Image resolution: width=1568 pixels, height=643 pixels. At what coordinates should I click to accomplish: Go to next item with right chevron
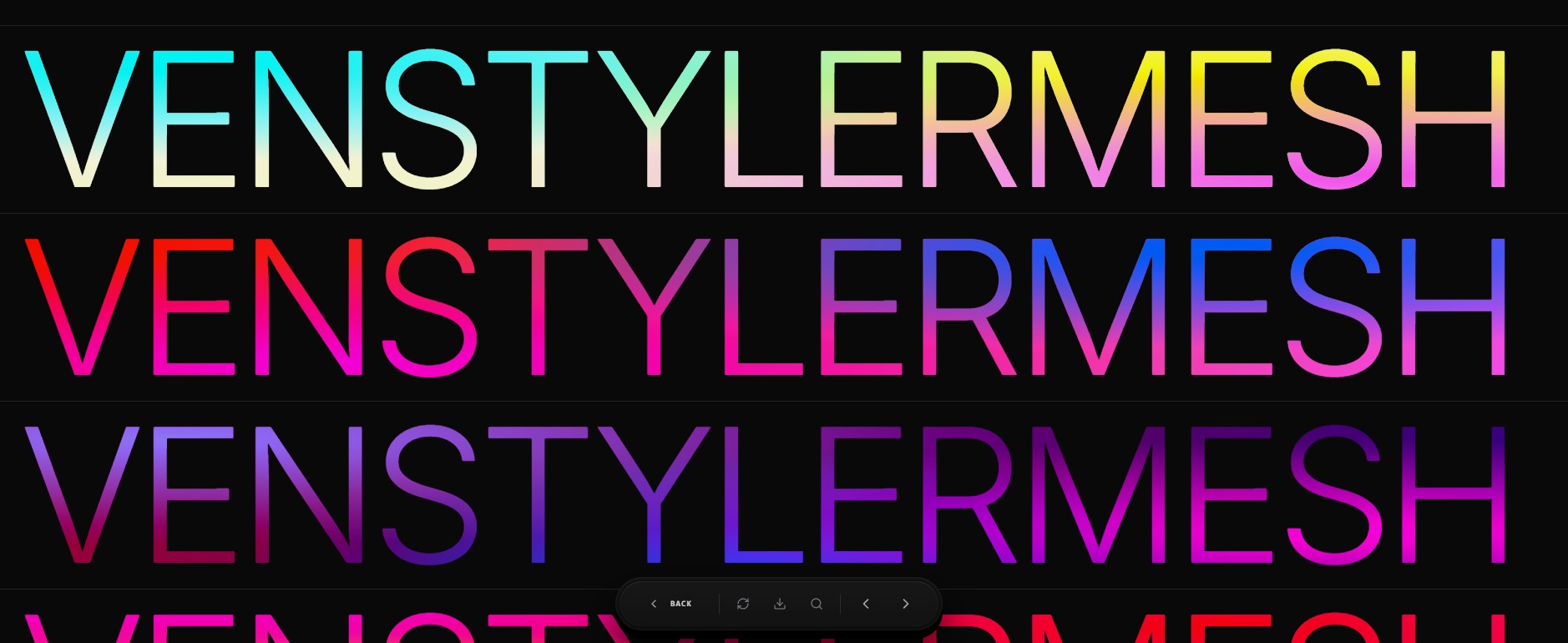tap(905, 604)
